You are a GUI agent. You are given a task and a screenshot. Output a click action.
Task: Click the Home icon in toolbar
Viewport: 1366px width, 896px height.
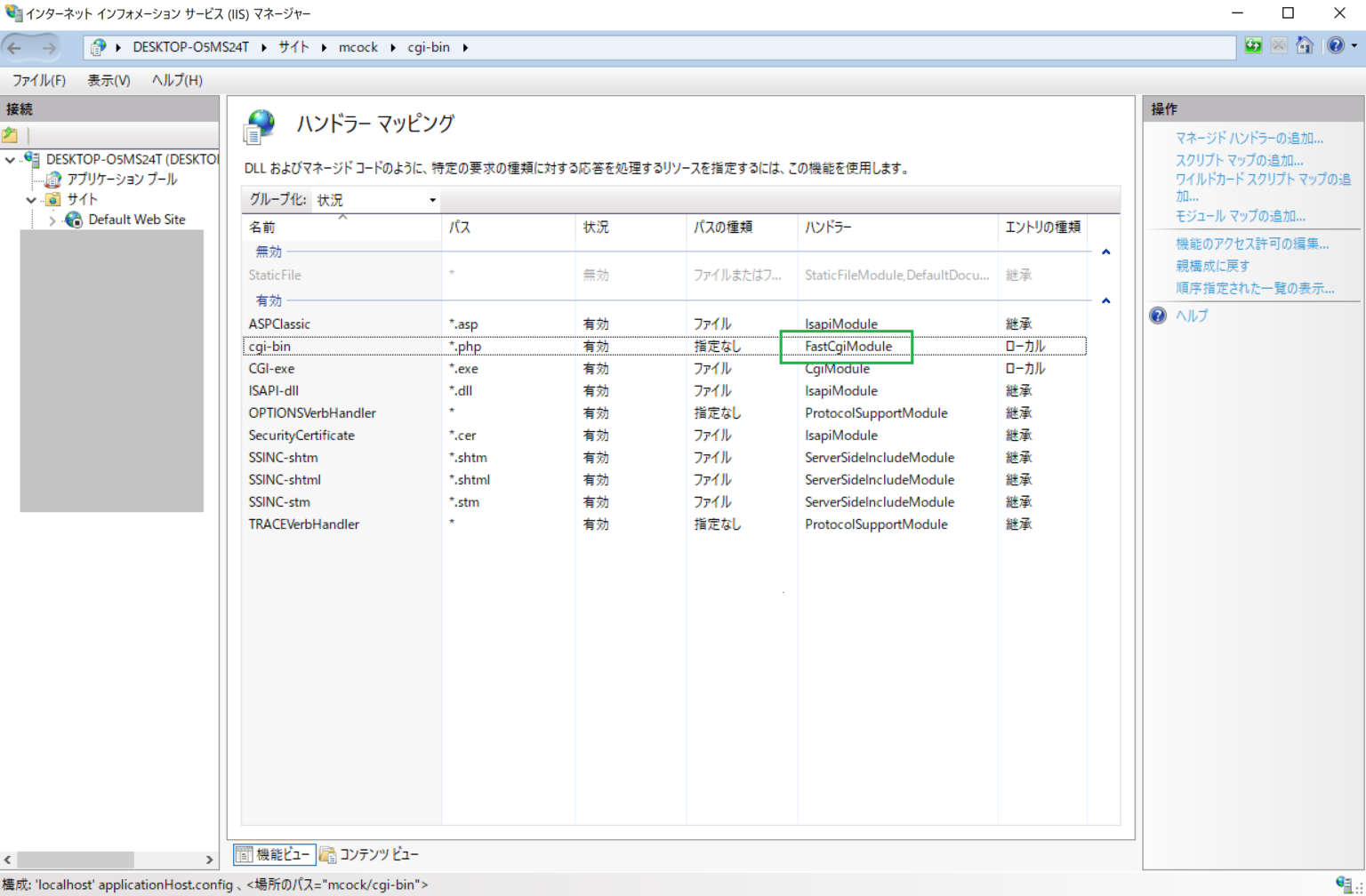click(x=1304, y=46)
